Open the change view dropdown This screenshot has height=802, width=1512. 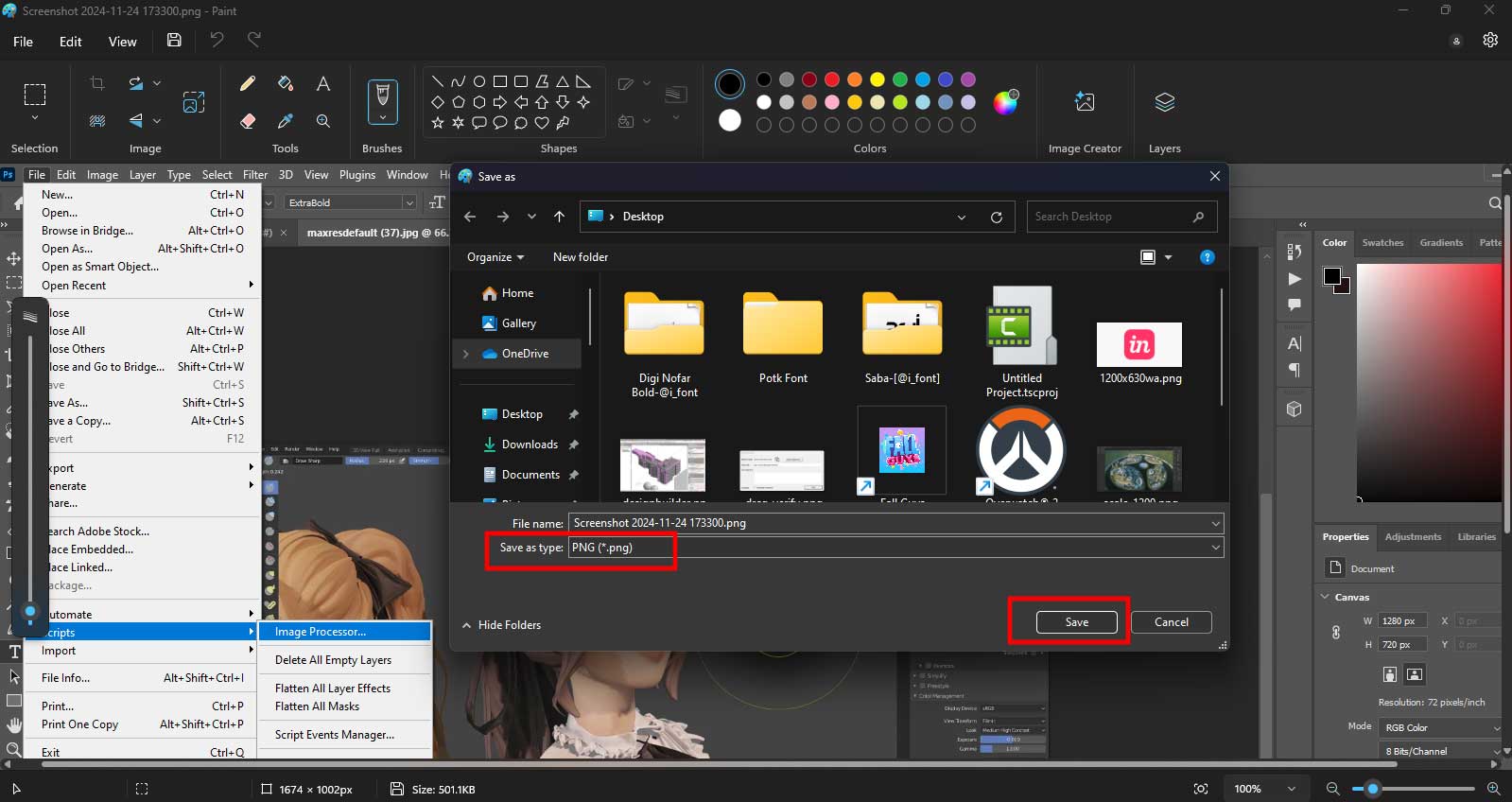pos(1168,257)
